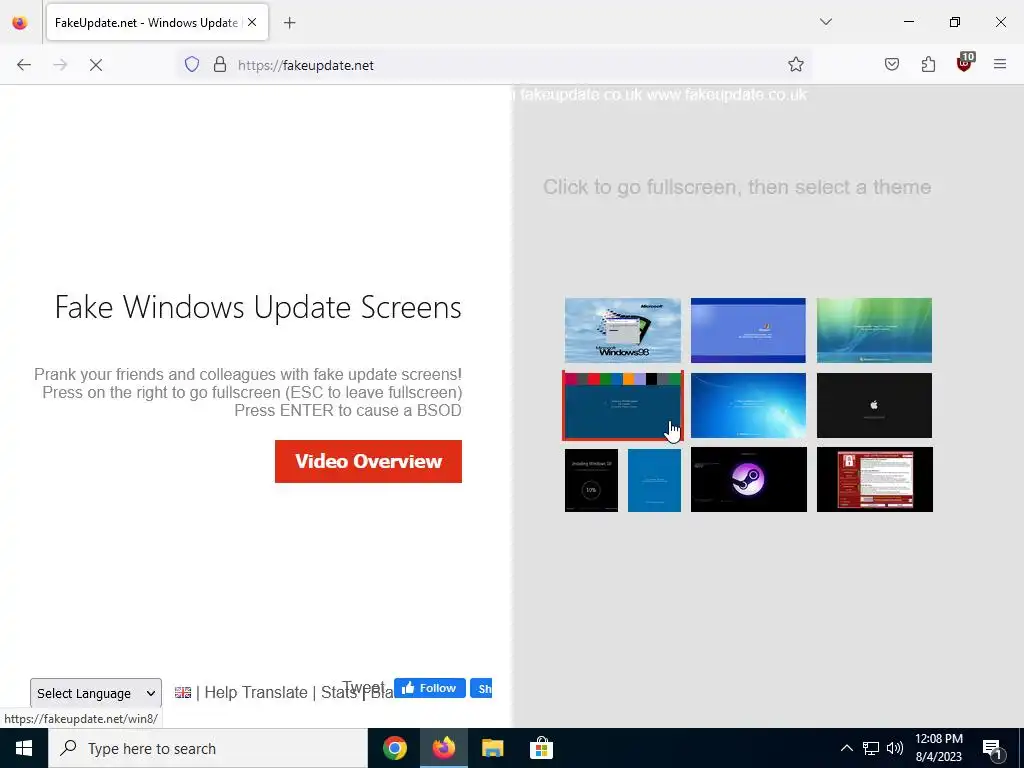Open network status in system tray
1024x768 pixels.
[871, 748]
